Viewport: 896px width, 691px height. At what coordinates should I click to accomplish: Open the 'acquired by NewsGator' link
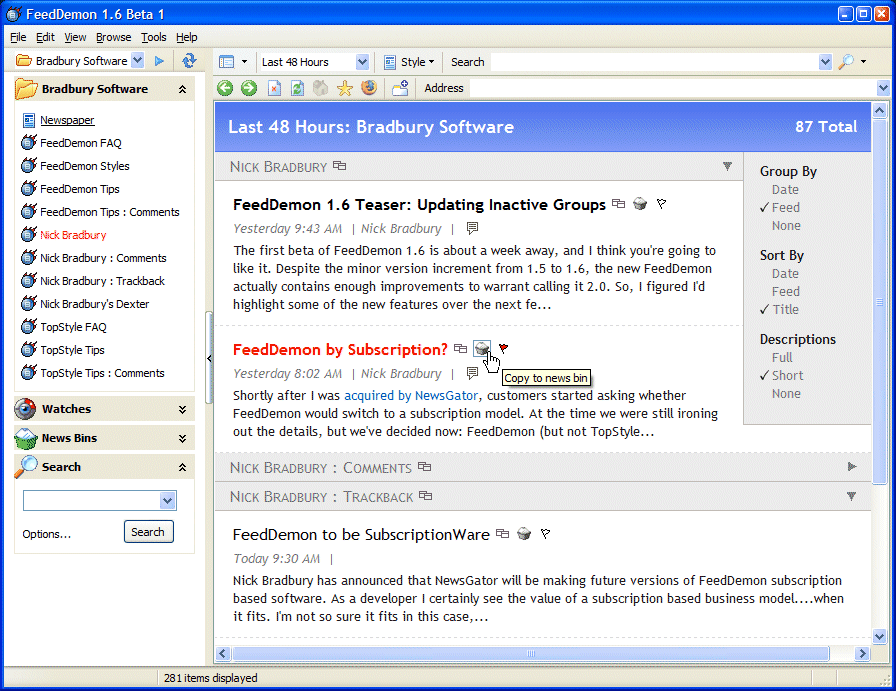point(410,396)
